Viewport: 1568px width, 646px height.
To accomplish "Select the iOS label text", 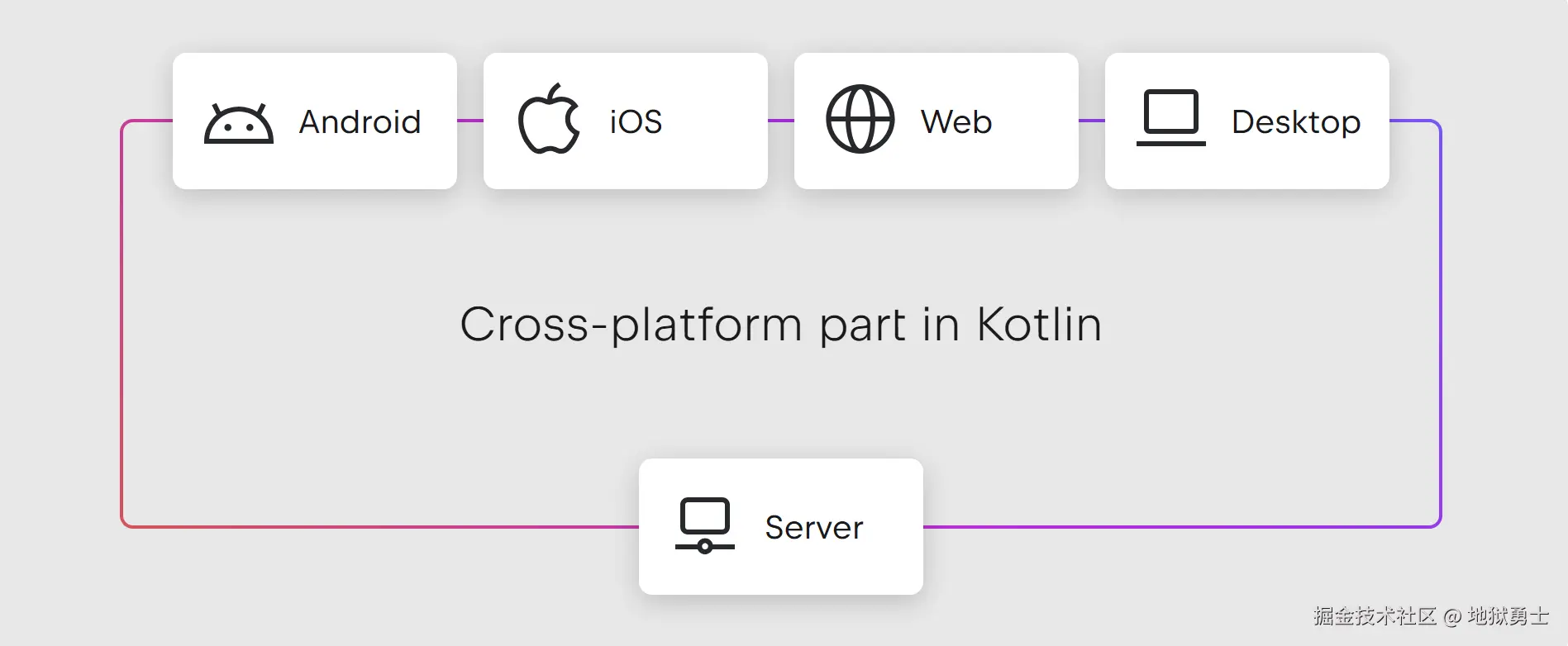I will pyautogui.click(x=636, y=121).
